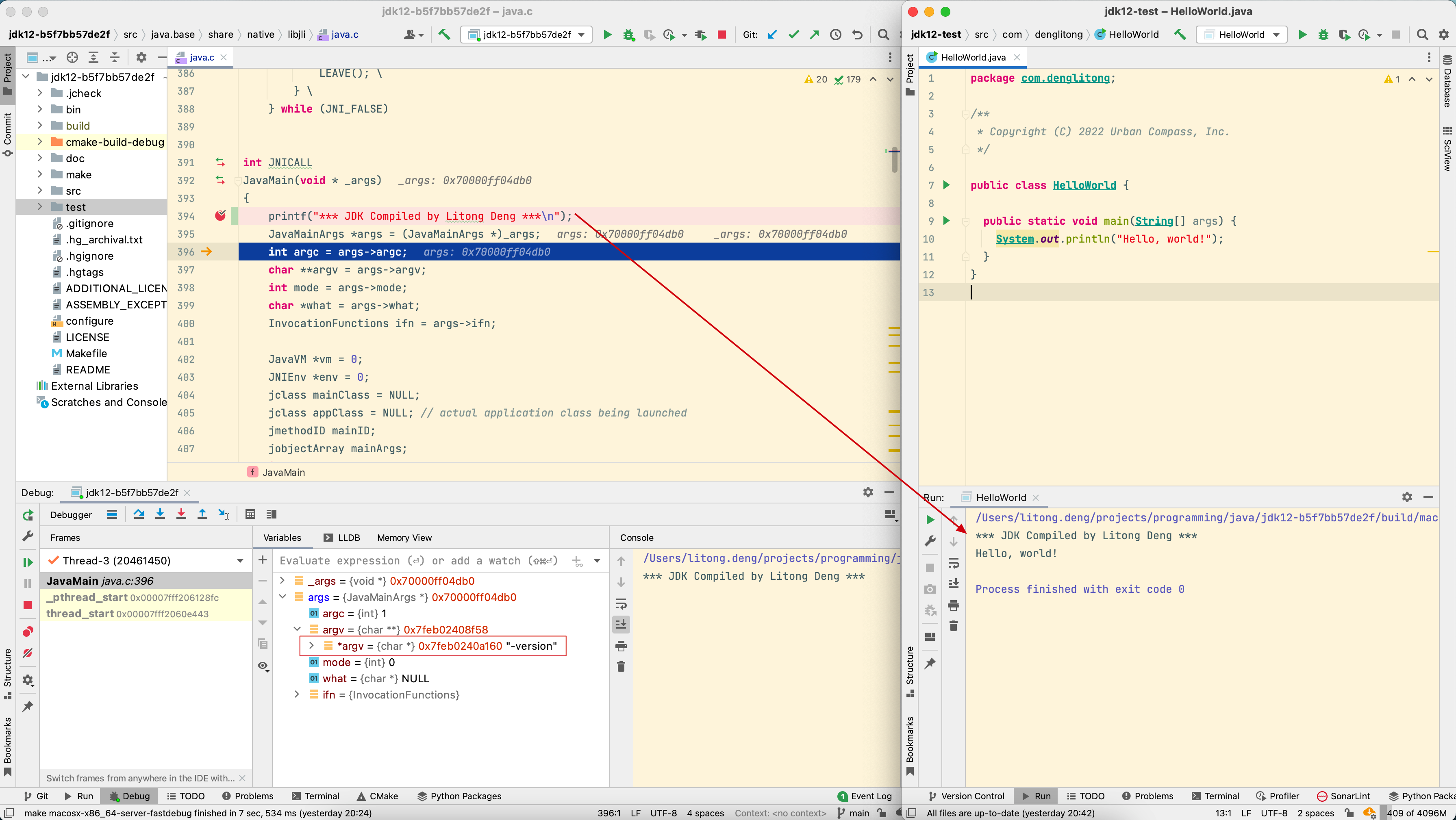Toggle breakpoint on line 394
This screenshot has height=820, width=1456.
pos(220,216)
